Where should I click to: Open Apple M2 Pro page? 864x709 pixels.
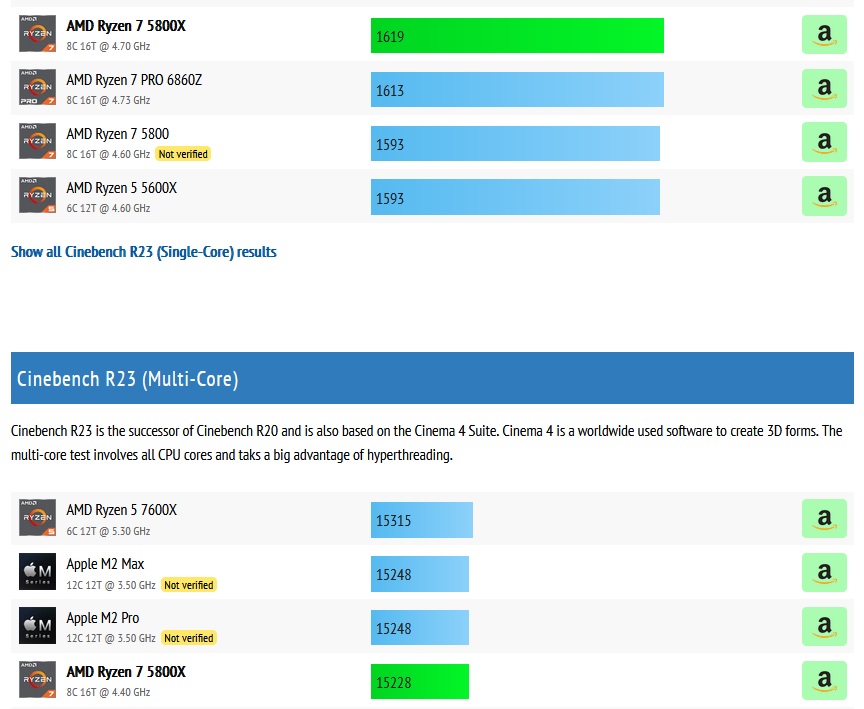pyautogui.click(x=103, y=618)
